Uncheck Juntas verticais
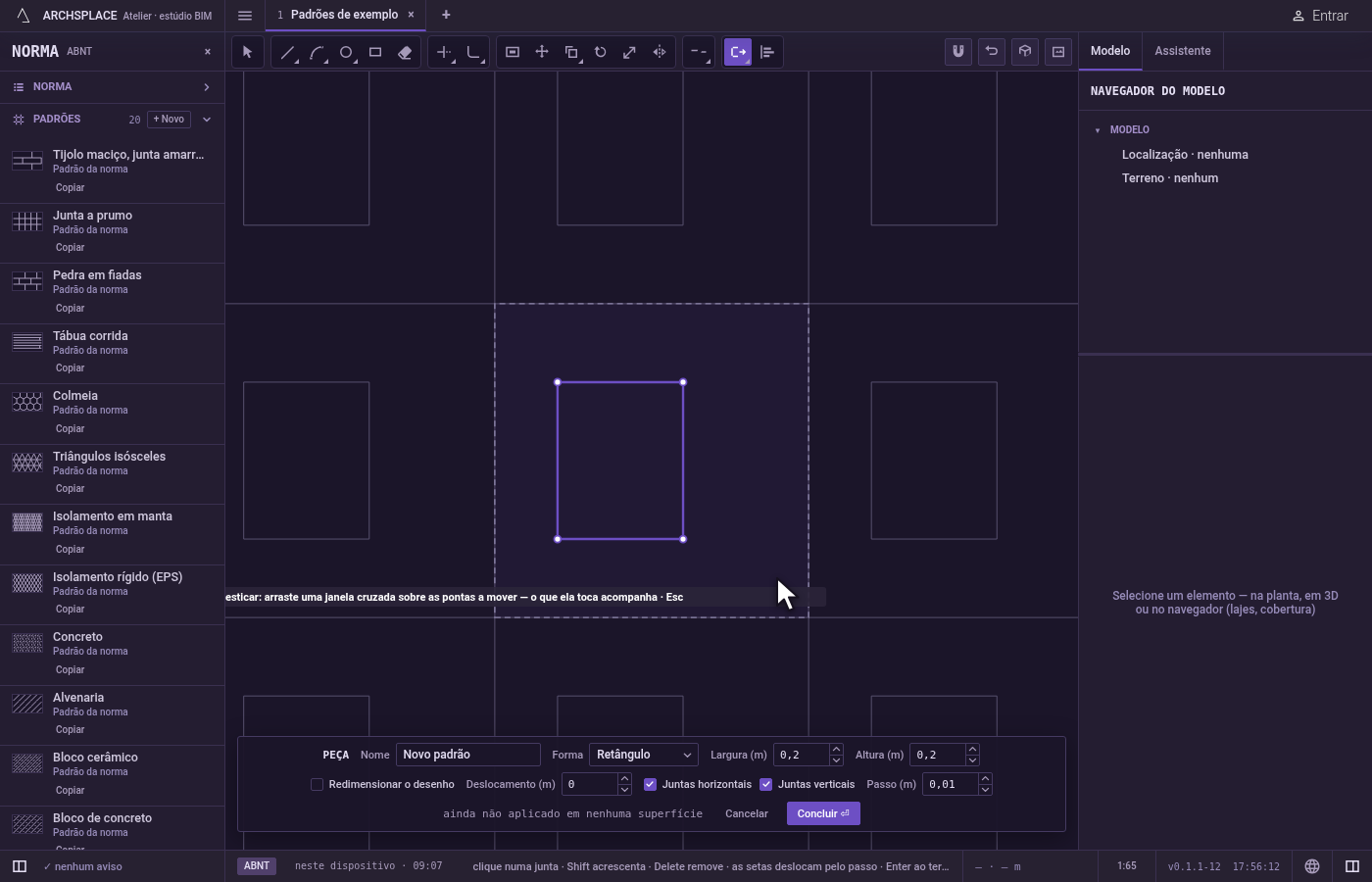1372x882 pixels. [765, 784]
